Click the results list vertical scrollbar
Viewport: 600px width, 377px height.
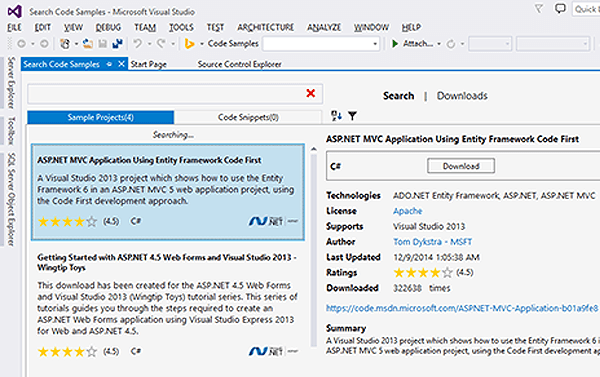(x=314, y=247)
